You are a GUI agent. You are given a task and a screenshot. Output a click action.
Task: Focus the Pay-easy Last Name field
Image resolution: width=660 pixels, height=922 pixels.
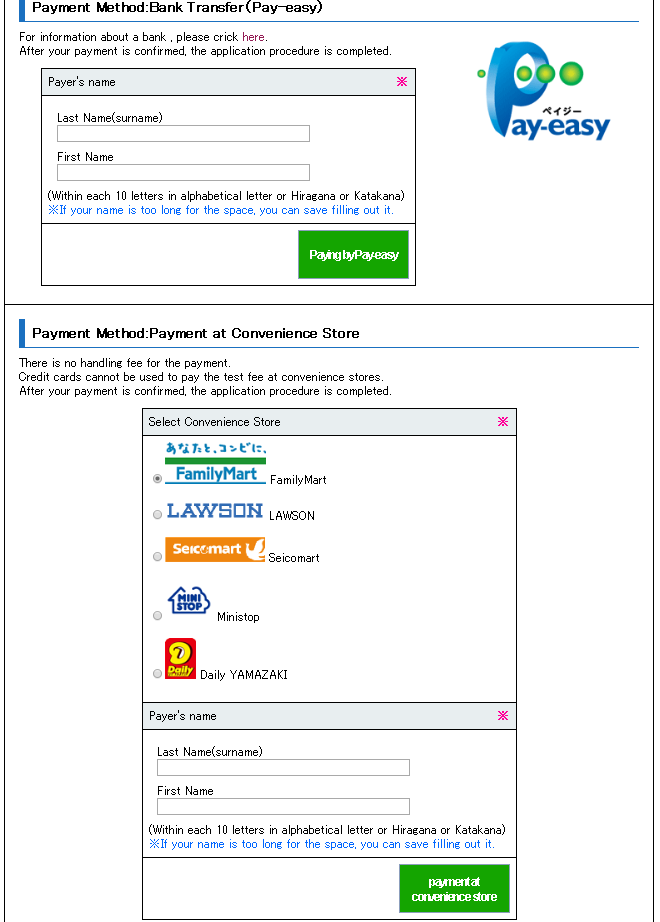(x=183, y=133)
